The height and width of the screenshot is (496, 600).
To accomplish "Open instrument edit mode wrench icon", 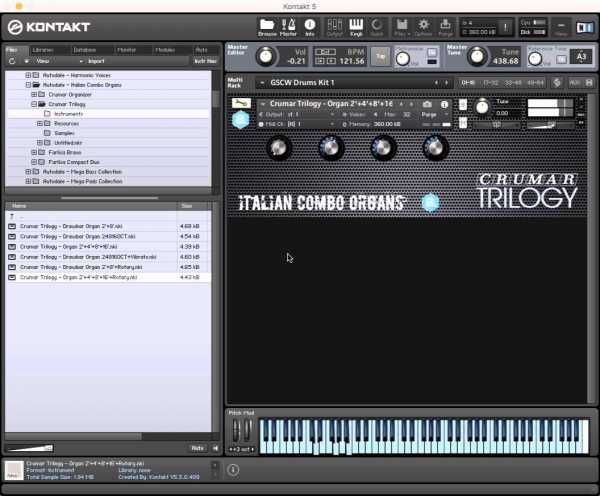I will pos(241,103).
